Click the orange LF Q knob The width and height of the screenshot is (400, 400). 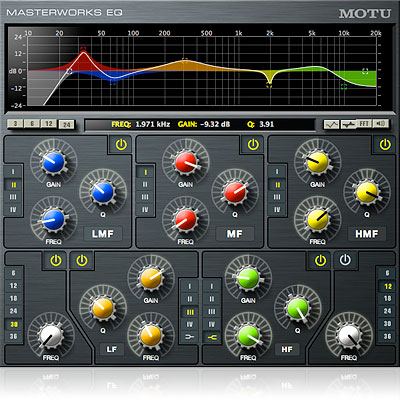click(x=103, y=308)
